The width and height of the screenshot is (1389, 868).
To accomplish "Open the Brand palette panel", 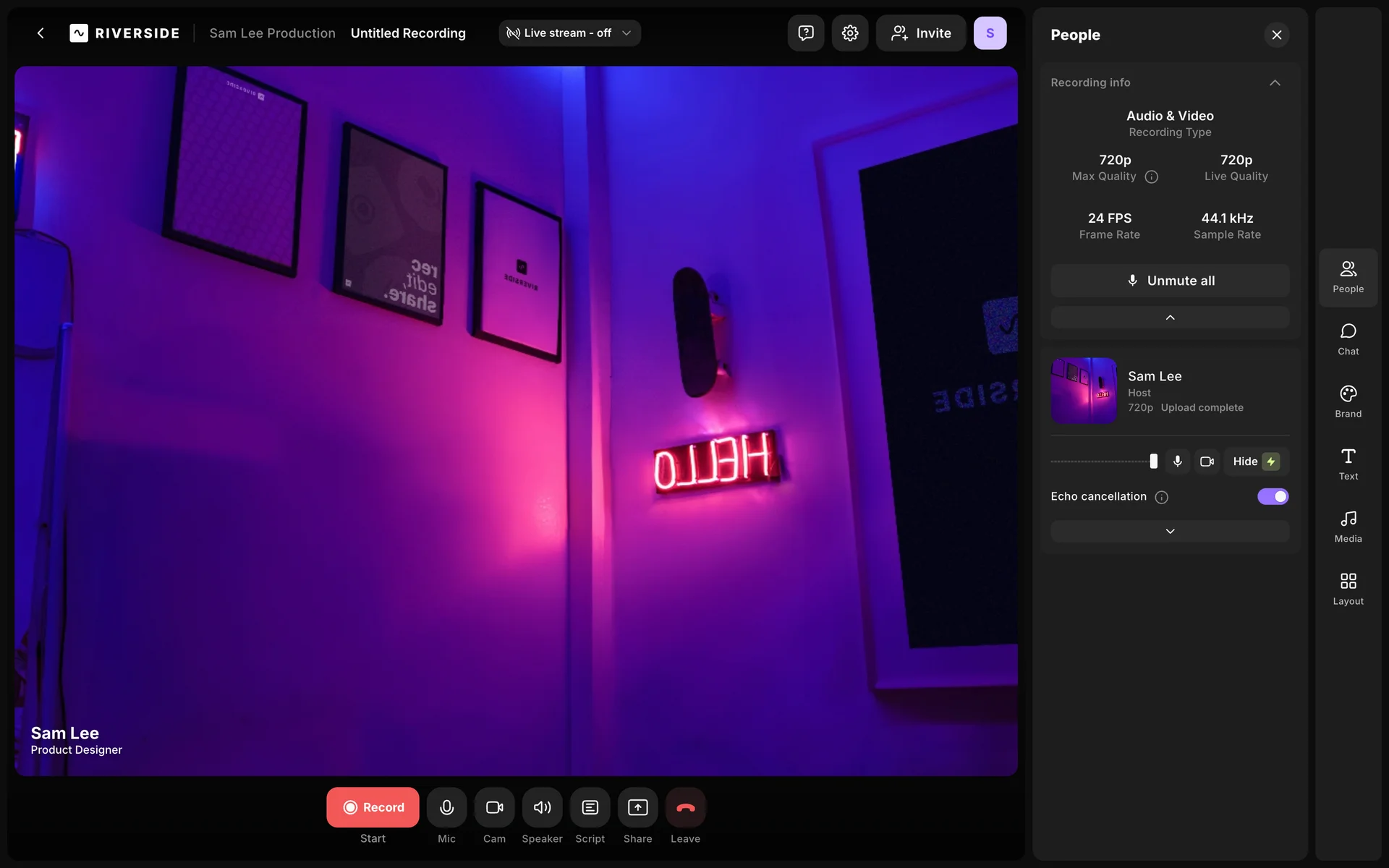I will click(x=1348, y=401).
